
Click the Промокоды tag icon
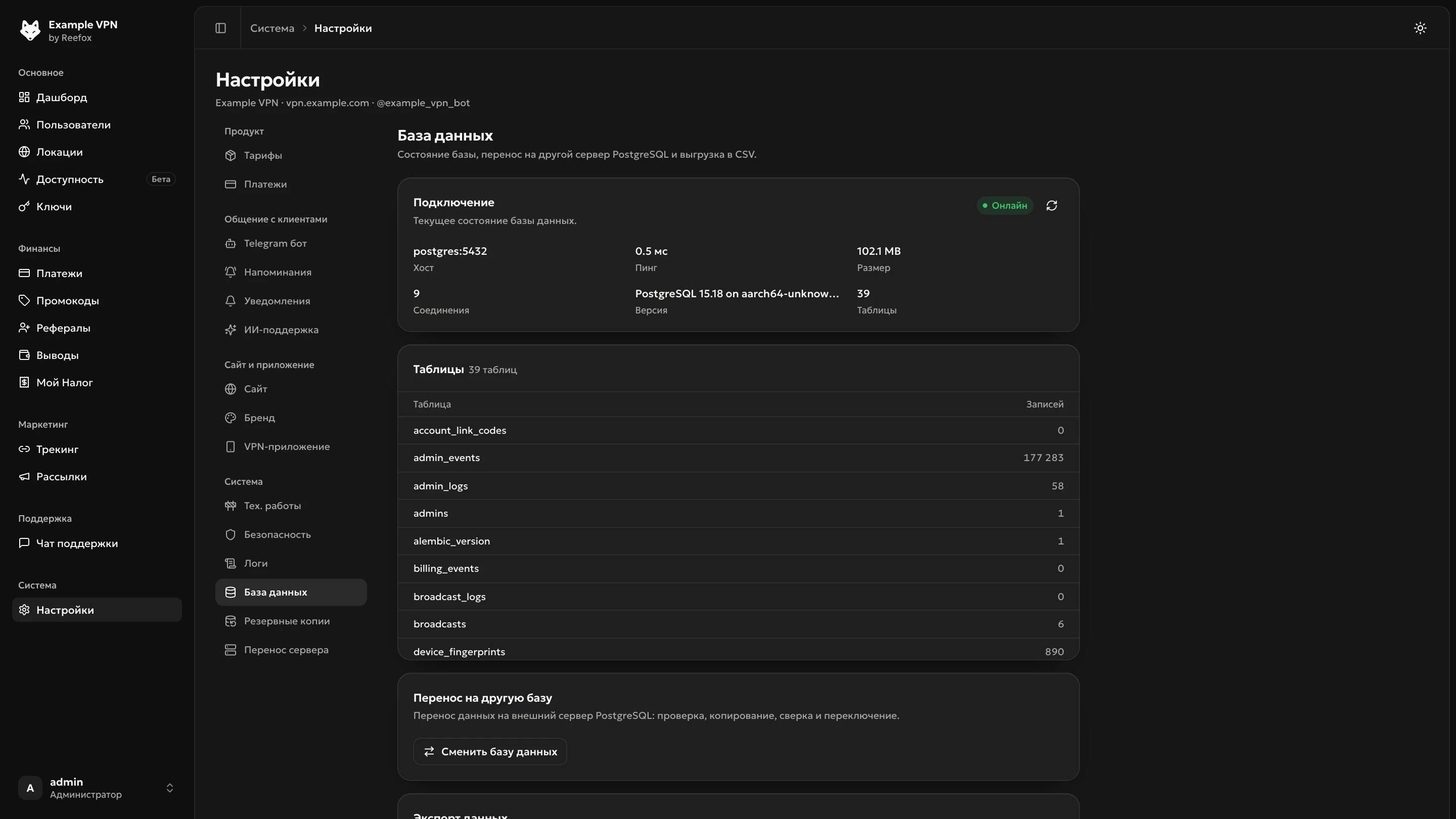(24, 300)
